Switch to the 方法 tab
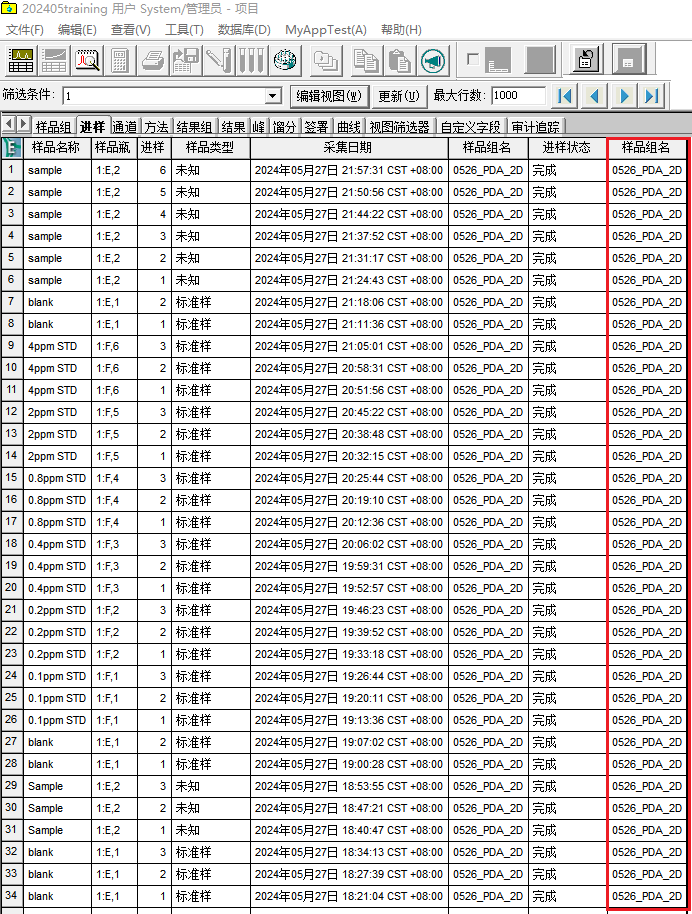 [x=156, y=127]
